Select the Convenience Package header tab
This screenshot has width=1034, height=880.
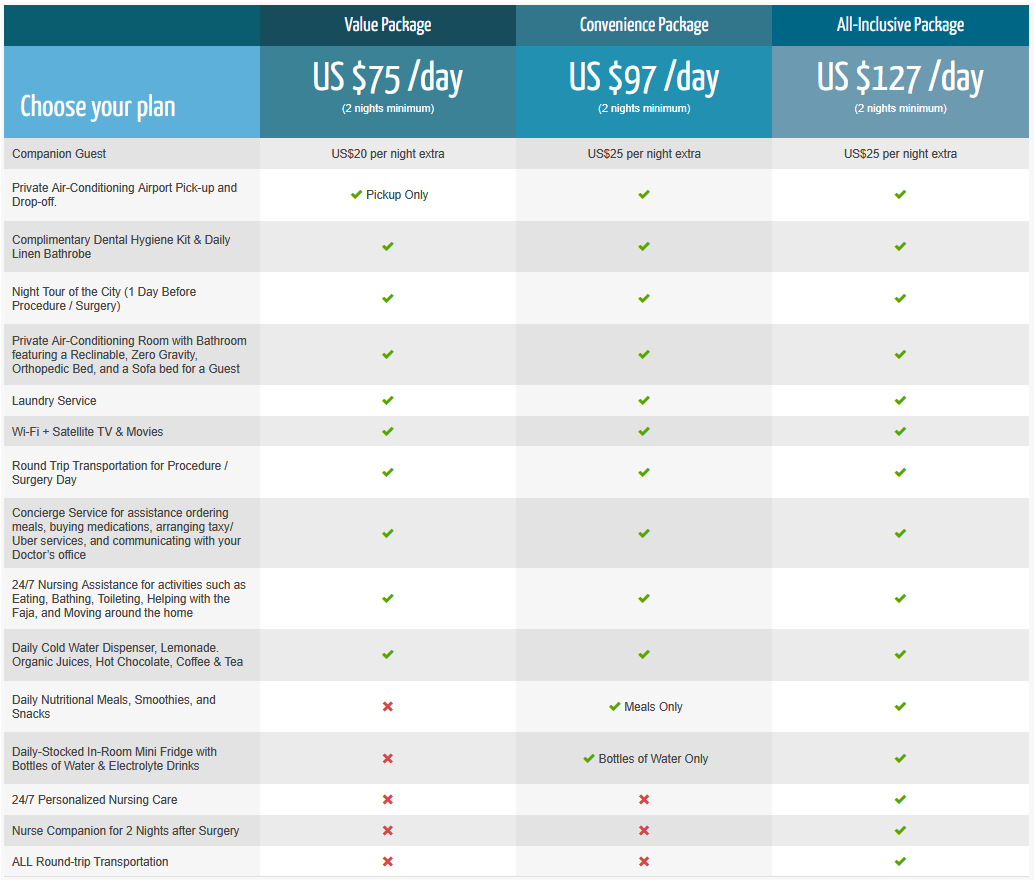pos(644,25)
